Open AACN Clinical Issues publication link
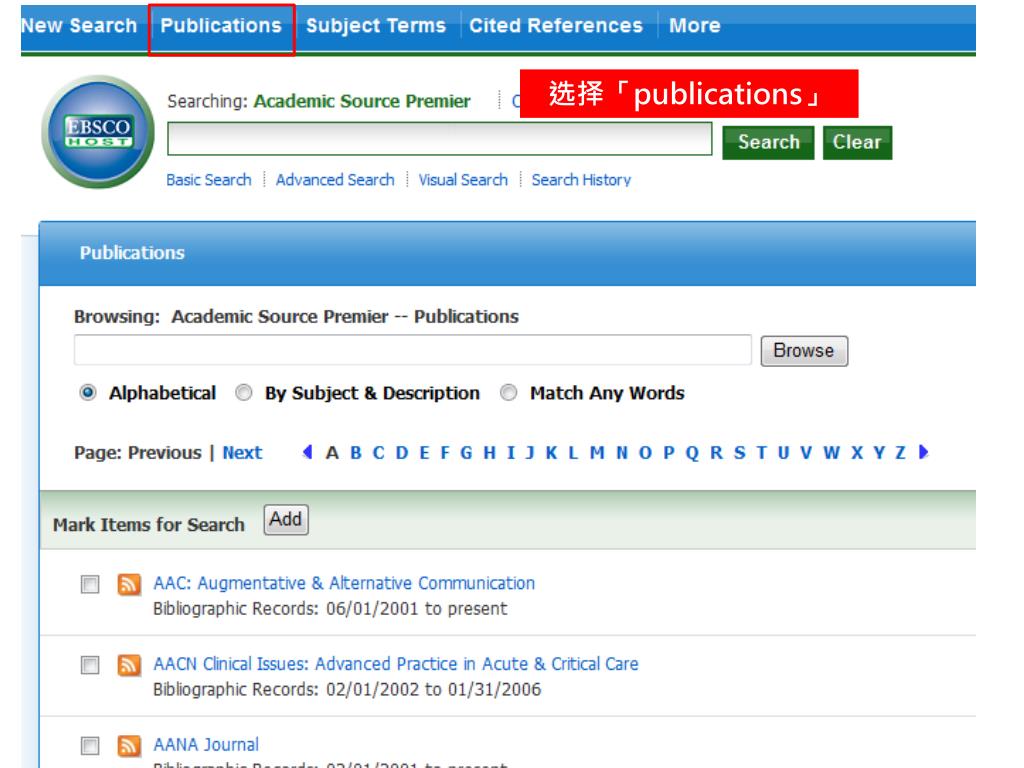The width and height of the screenshot is (1024, 768). point(396,664)
